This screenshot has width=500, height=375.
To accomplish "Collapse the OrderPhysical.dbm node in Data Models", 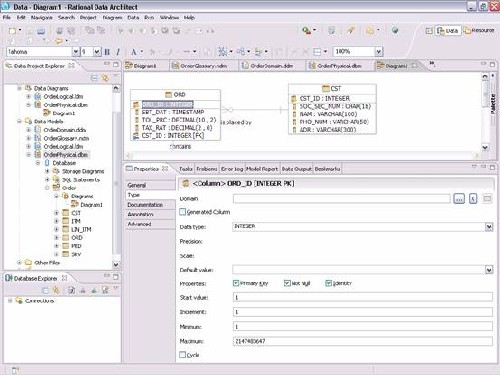I will click(28, 155).
